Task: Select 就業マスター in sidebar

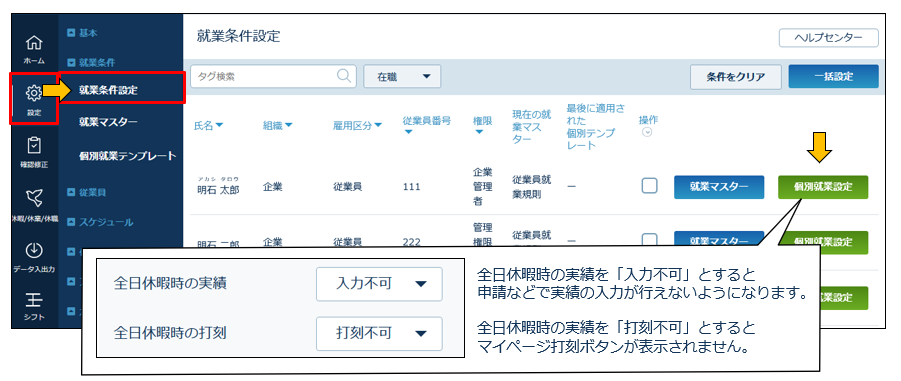Action: (x=108, y=122)
